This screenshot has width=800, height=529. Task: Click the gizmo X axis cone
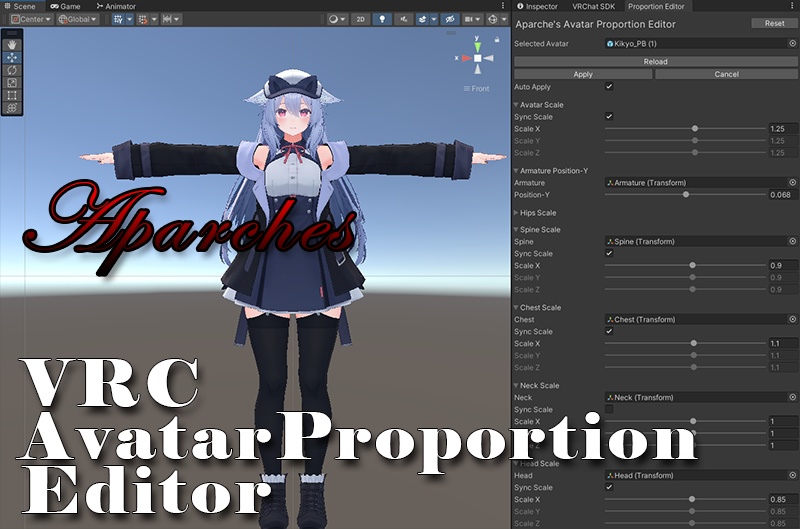466,58
